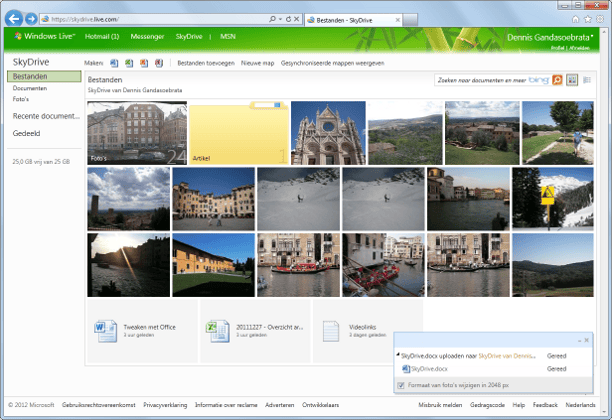Refresh the page in address bar

click(x=288, y=19)
